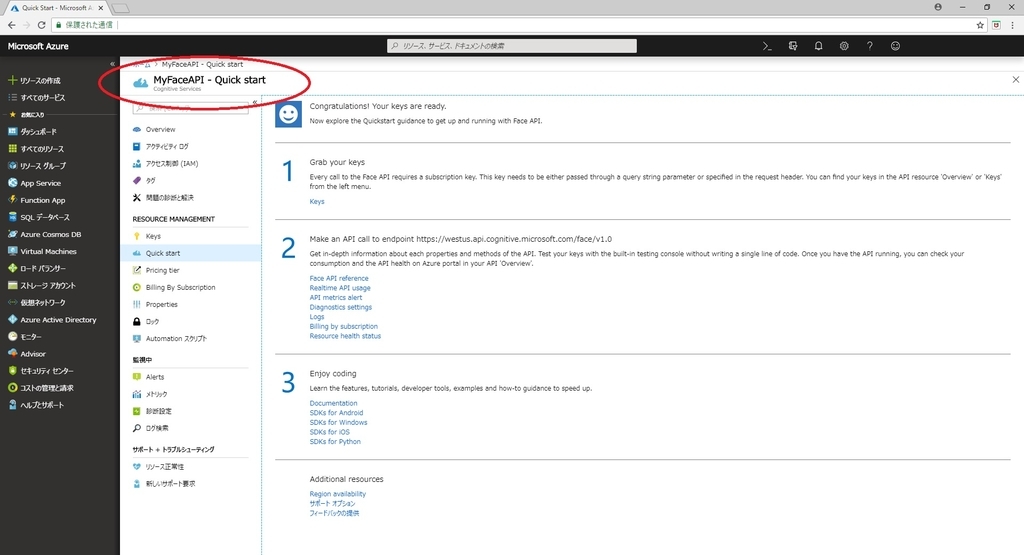Screen dimensions: 1024x555
Task: Open アクセス制御 (IAM) in the resource menu
Action: (172, 163)
